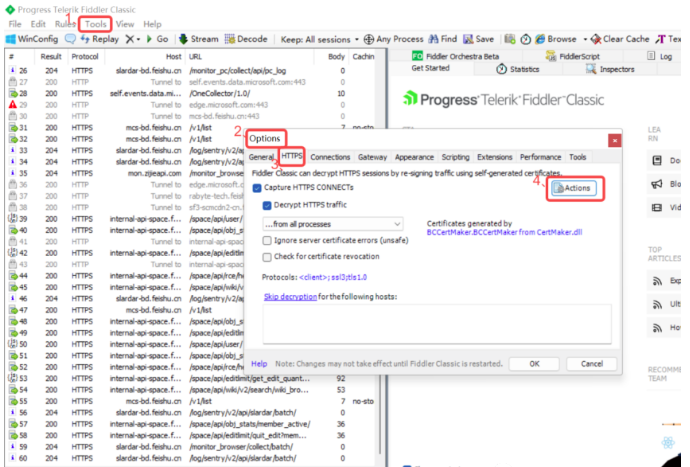Image resolution: width=690 pixels, height=467 pixels.
Task: Click the screenshot camera icon
Action: (x=510, y=39)
